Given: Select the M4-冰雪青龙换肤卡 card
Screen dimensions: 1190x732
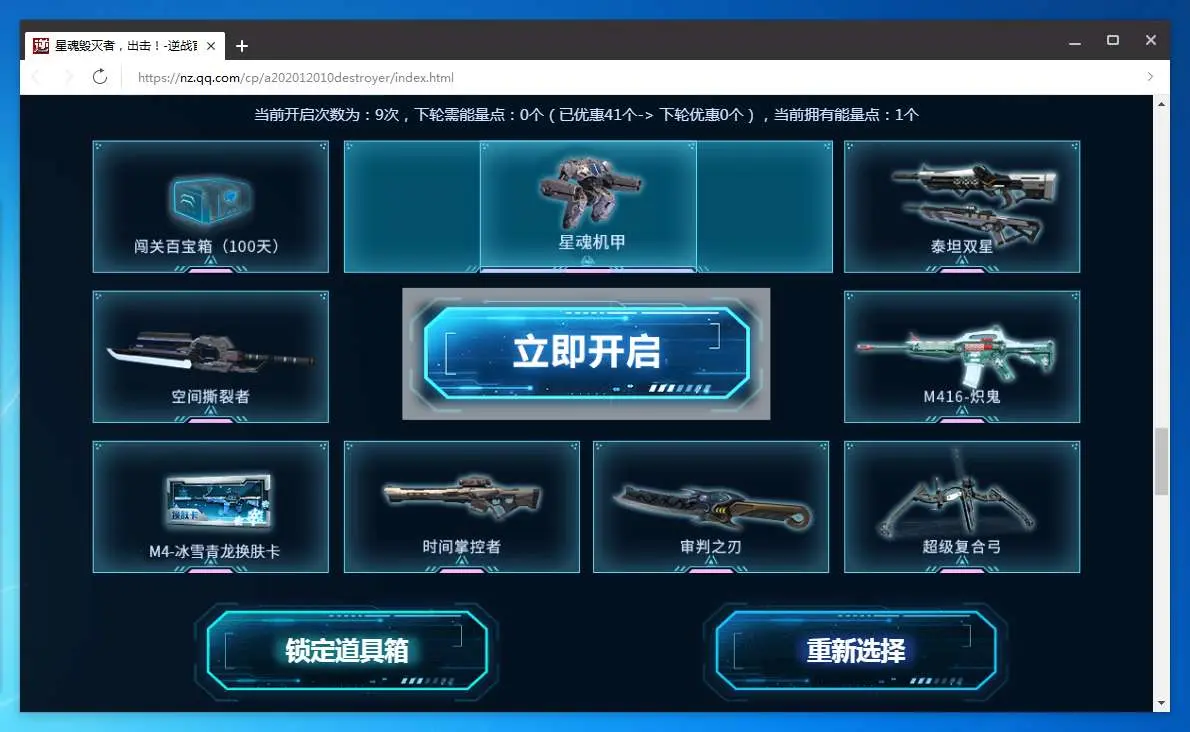Looking at the screenshot, I should tap(210, 507).
